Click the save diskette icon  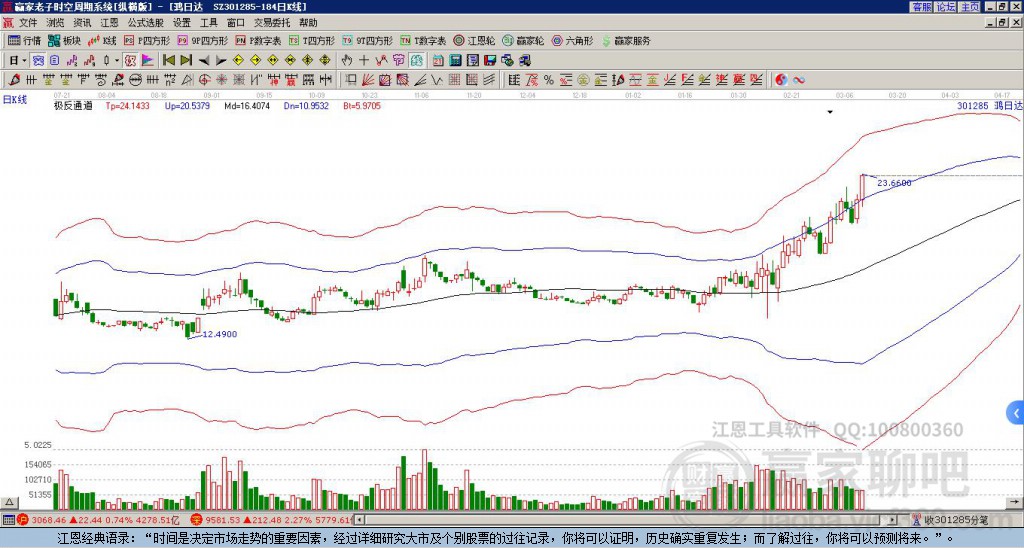tap(490, 61)
